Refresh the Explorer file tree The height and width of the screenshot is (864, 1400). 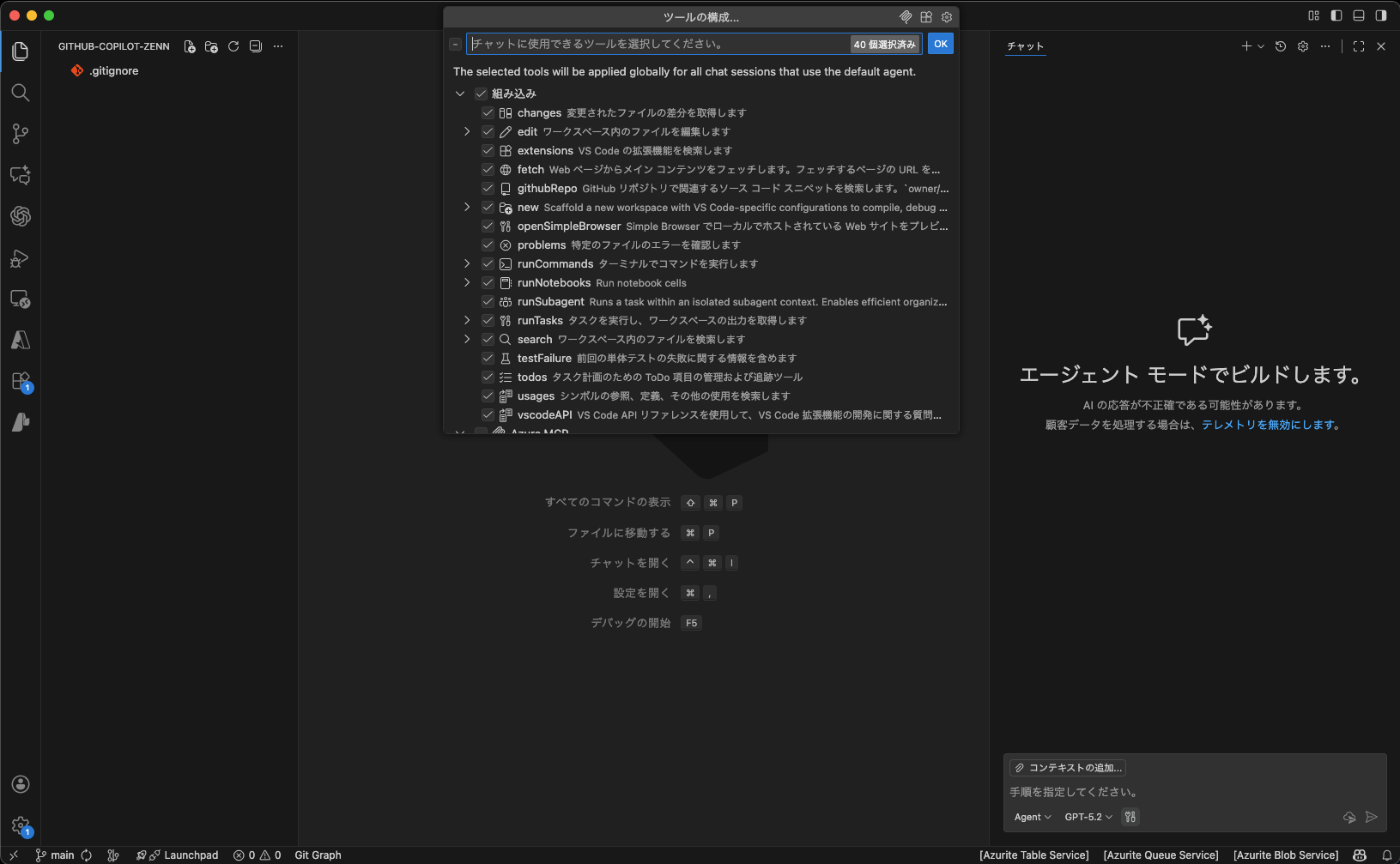[233, 46]
